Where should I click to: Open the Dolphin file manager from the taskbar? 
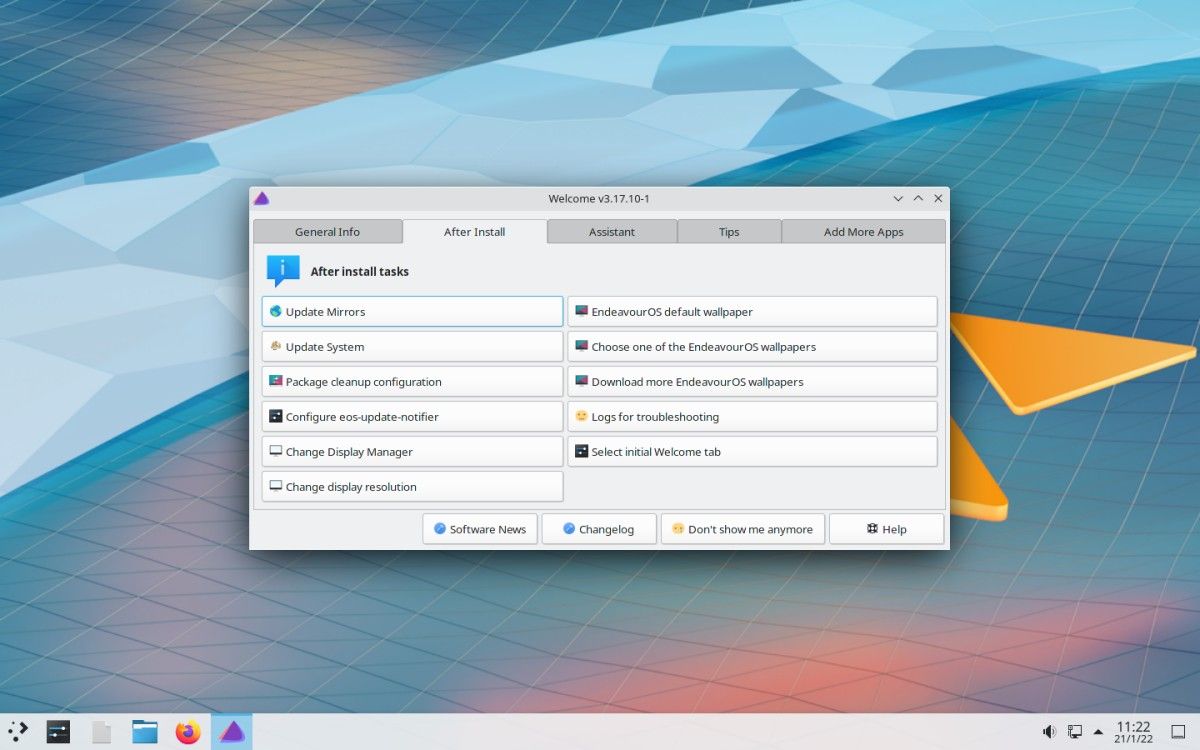145,731
